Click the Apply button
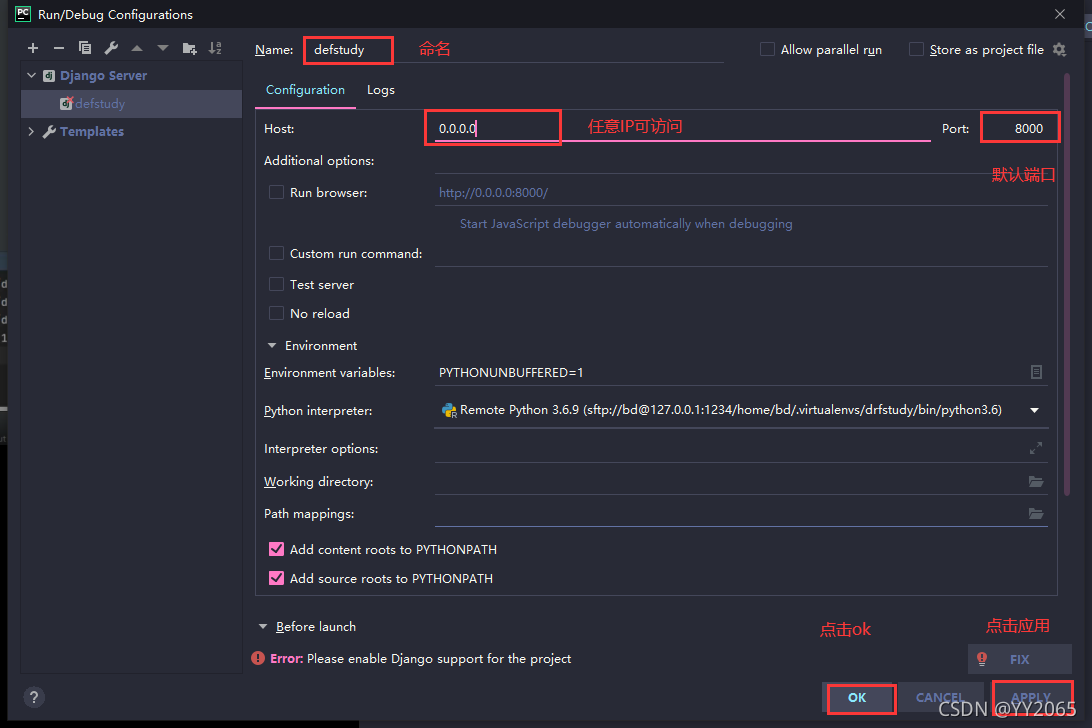Viewport: 1092px width, 728px height. coord(1031,697)
